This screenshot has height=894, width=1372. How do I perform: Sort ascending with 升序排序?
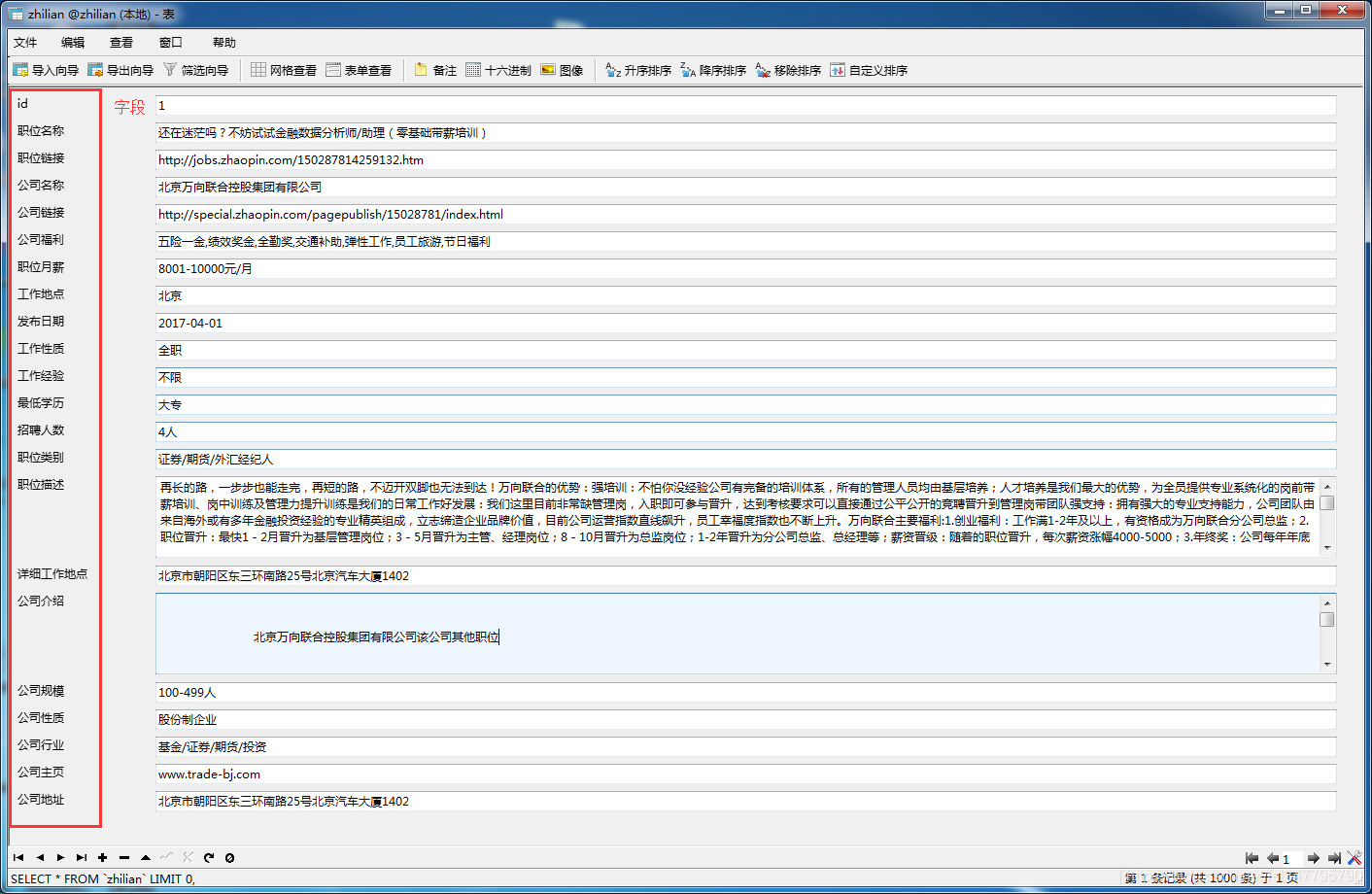[638, 70]
